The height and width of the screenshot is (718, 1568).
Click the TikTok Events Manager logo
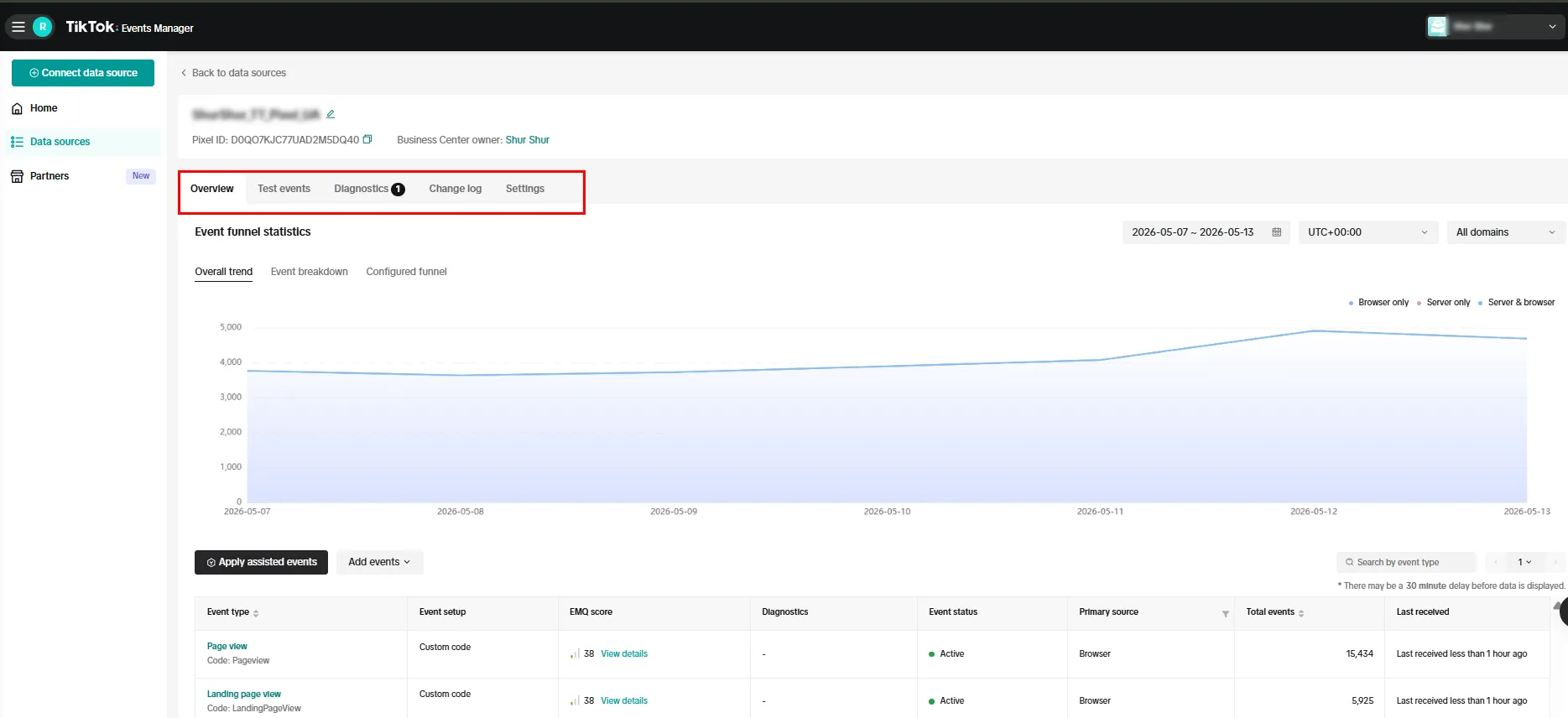(129, 27)
